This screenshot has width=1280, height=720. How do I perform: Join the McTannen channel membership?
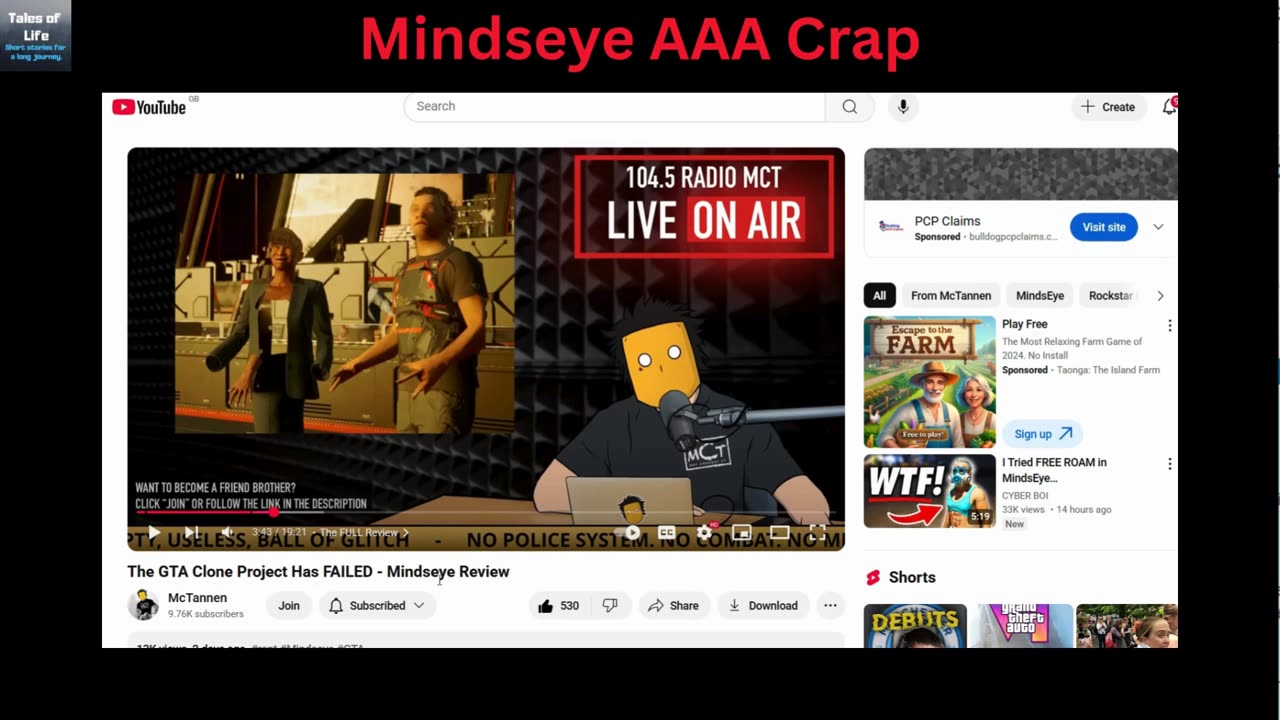[x=289, y=606]
